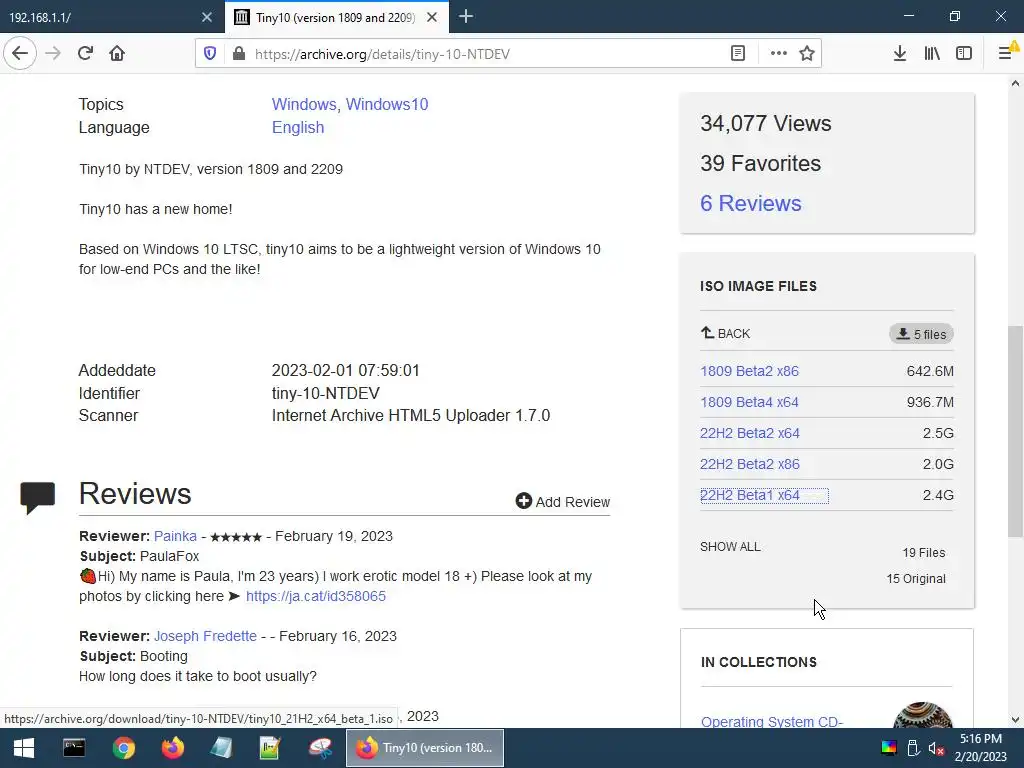Bookmark this page with the star

coord(807,54)
